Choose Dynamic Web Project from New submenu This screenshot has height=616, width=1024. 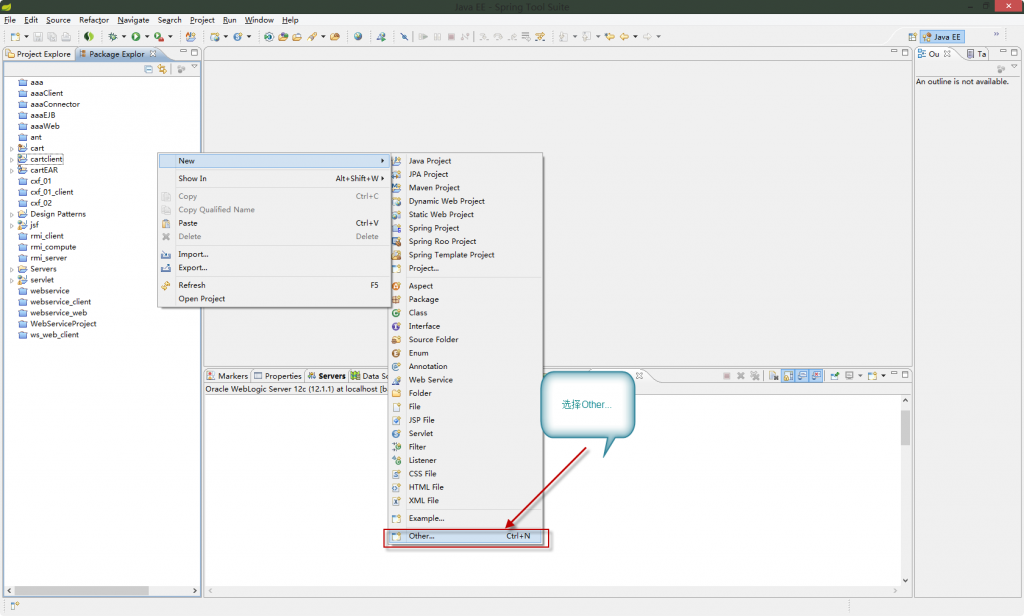point(466,201)
